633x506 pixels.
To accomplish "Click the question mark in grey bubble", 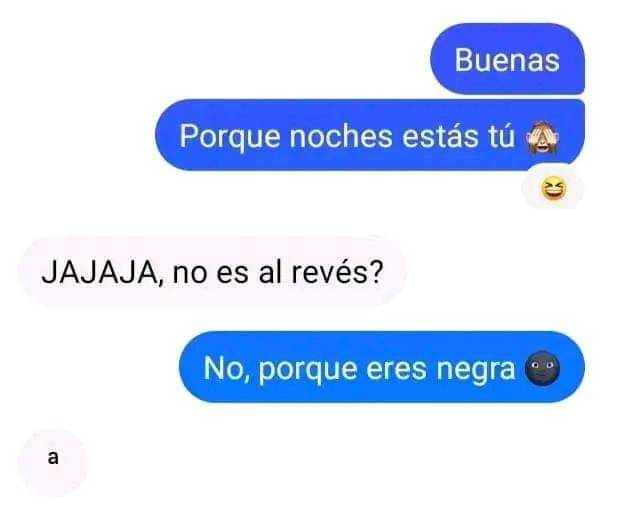I will (376, 272).
